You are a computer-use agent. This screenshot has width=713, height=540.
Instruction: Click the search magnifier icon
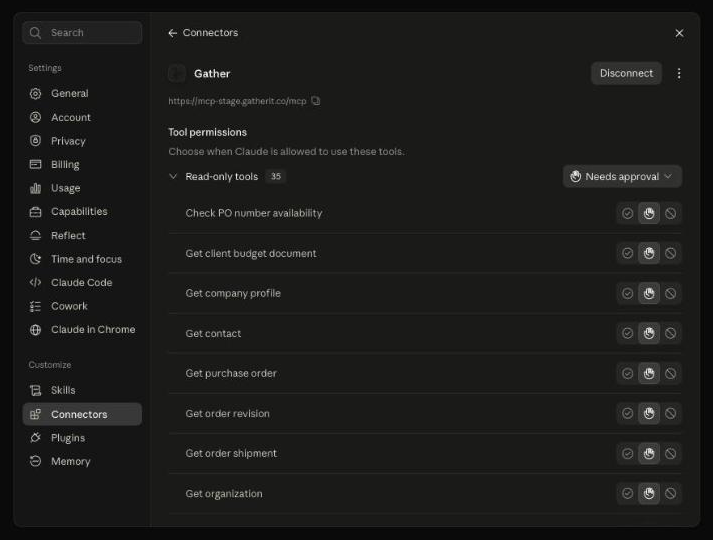(35, 33)
